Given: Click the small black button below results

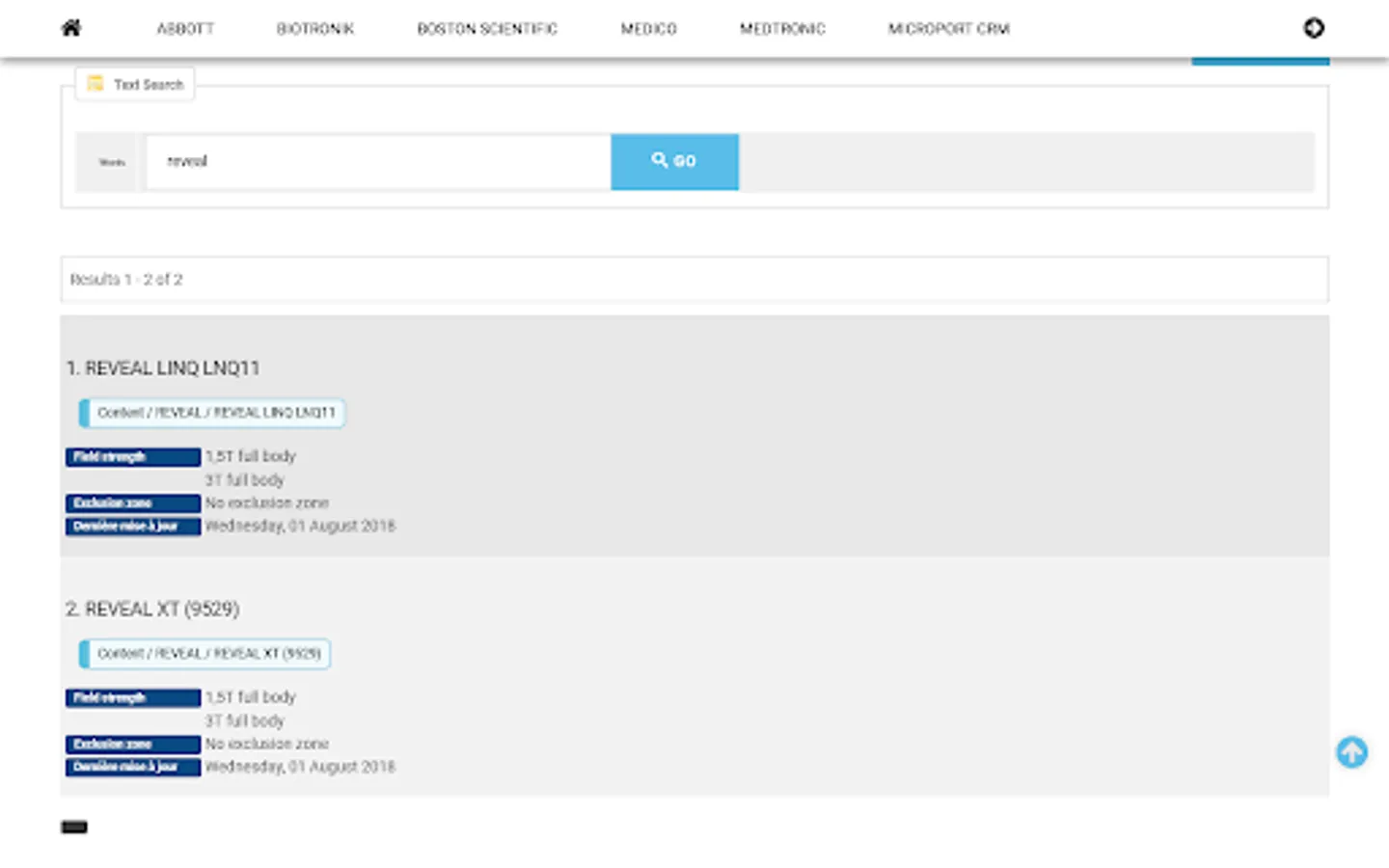Looking at the screenshot, I should [x=74, y=827].
